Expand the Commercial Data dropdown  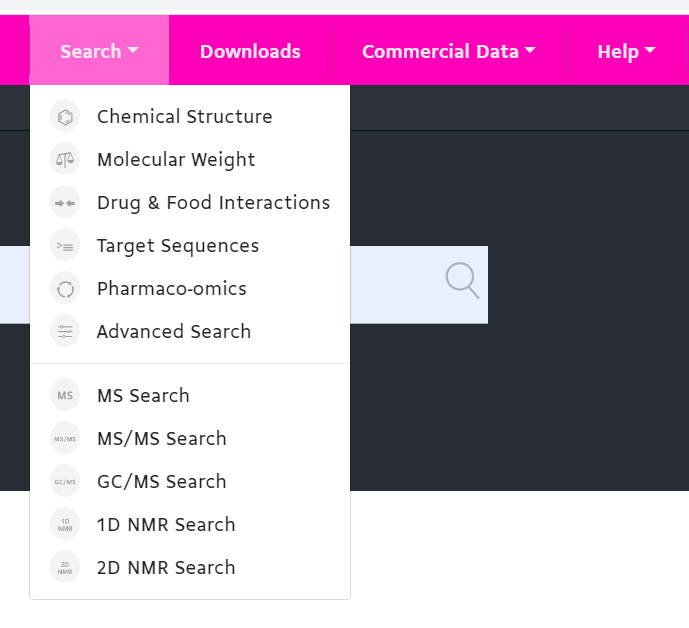pyautogui.click(x=448, y=51)
